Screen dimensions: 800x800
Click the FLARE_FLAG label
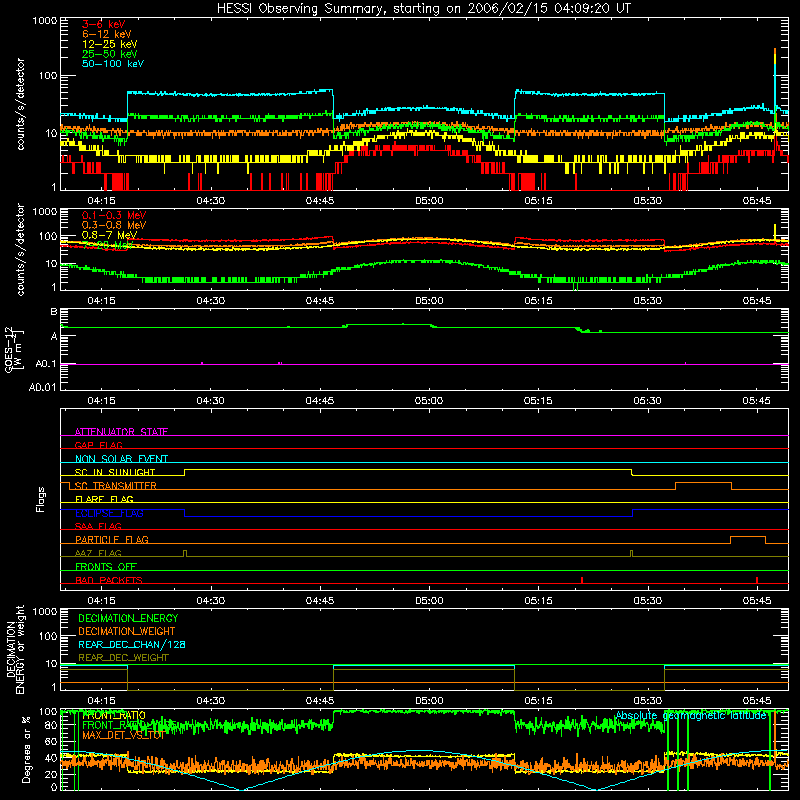[104, 499]
